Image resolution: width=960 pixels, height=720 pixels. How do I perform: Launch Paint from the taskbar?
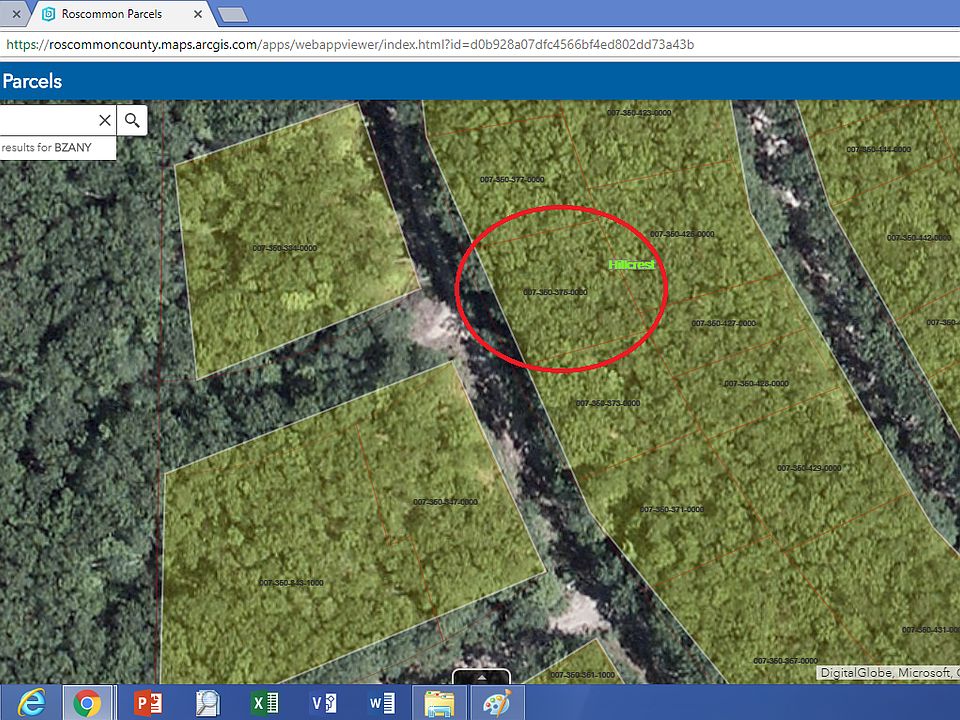pyautogui.click(x=497, y=703)
